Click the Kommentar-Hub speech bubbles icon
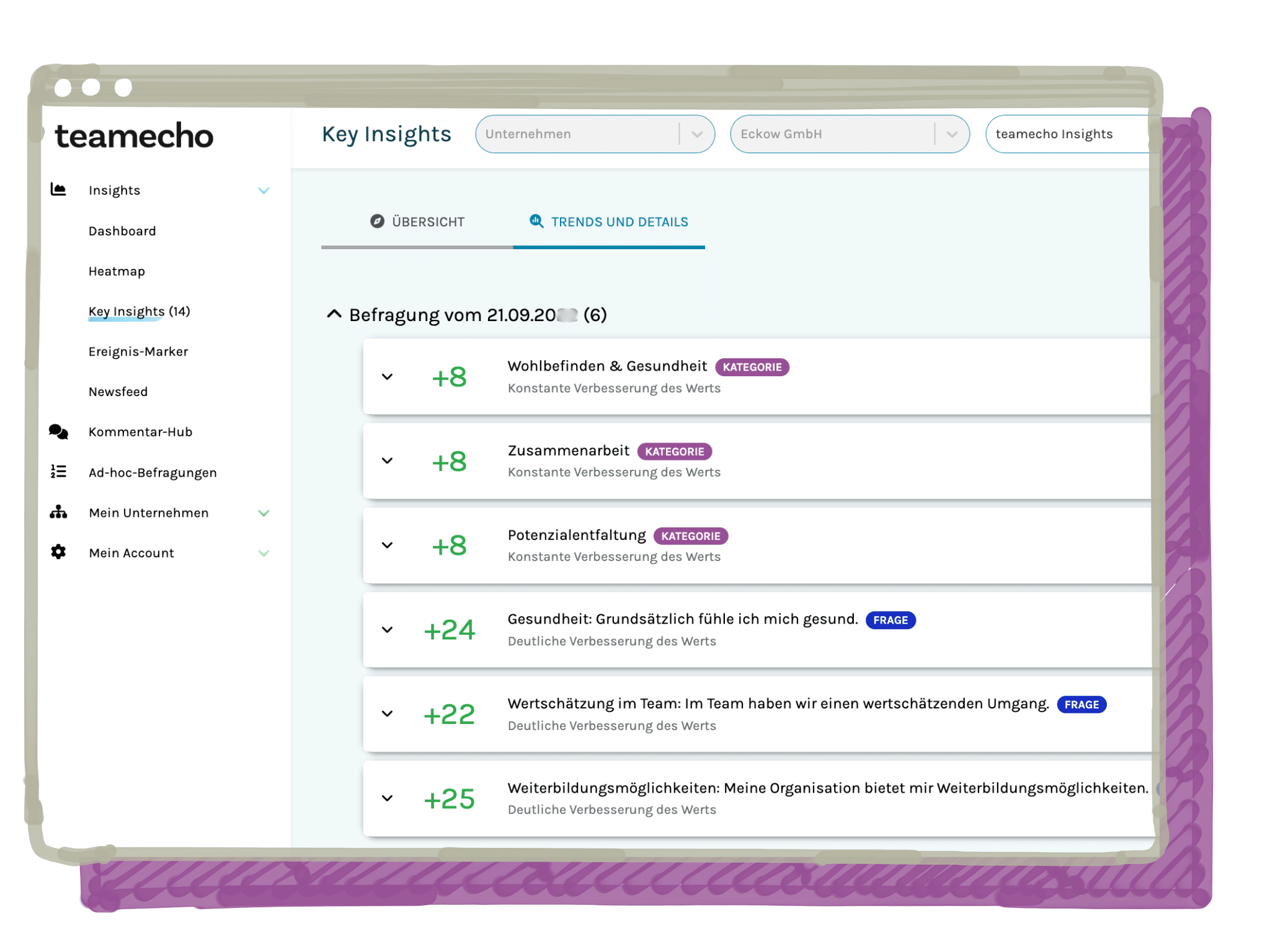The height and width of the screenshot is (952, 1270). tap(58, 431)
